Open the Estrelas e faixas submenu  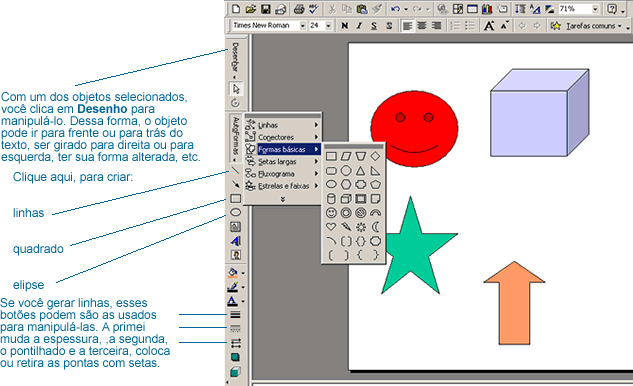tap(283, 186)
